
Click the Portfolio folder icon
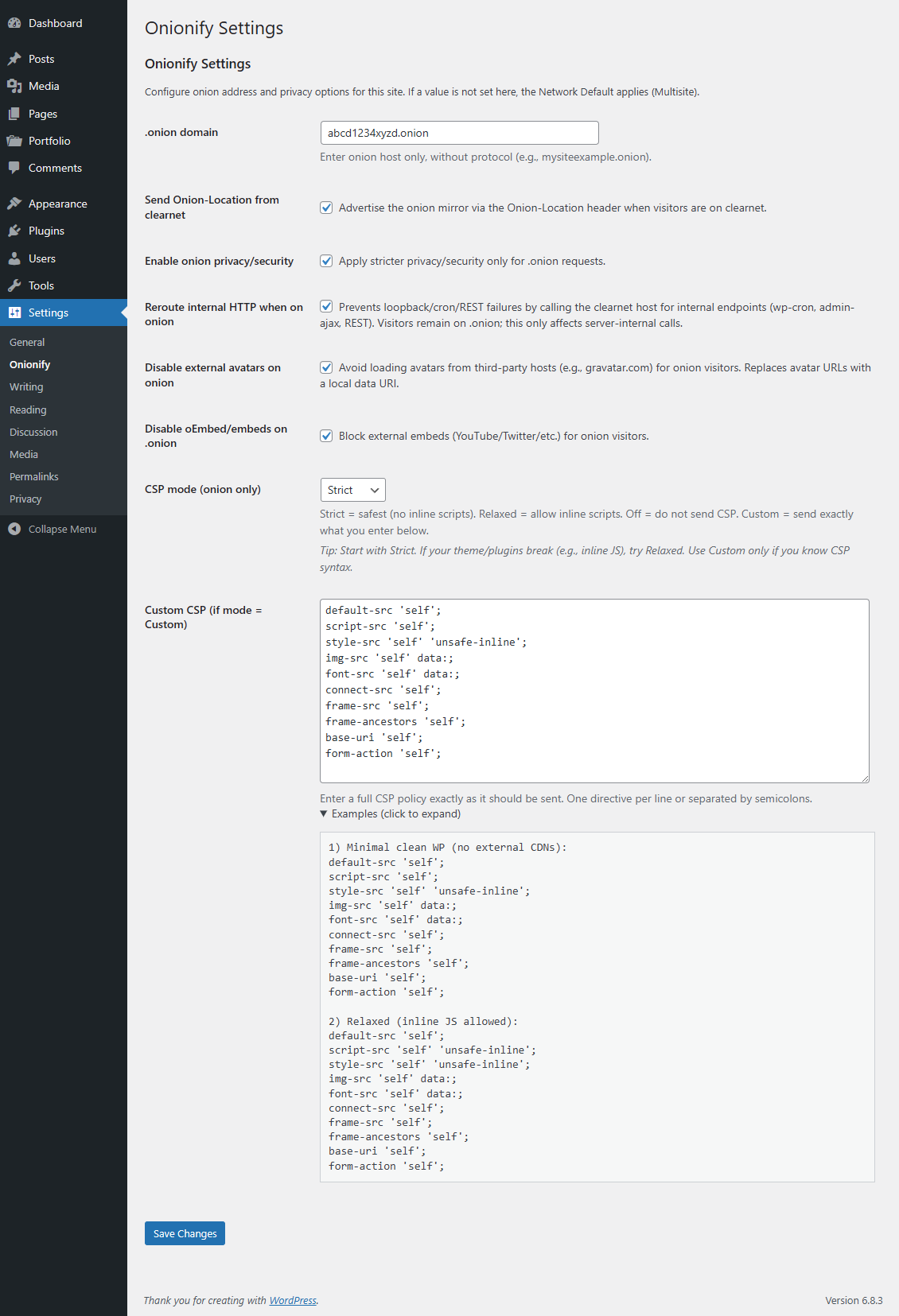[x=14, y=141]
